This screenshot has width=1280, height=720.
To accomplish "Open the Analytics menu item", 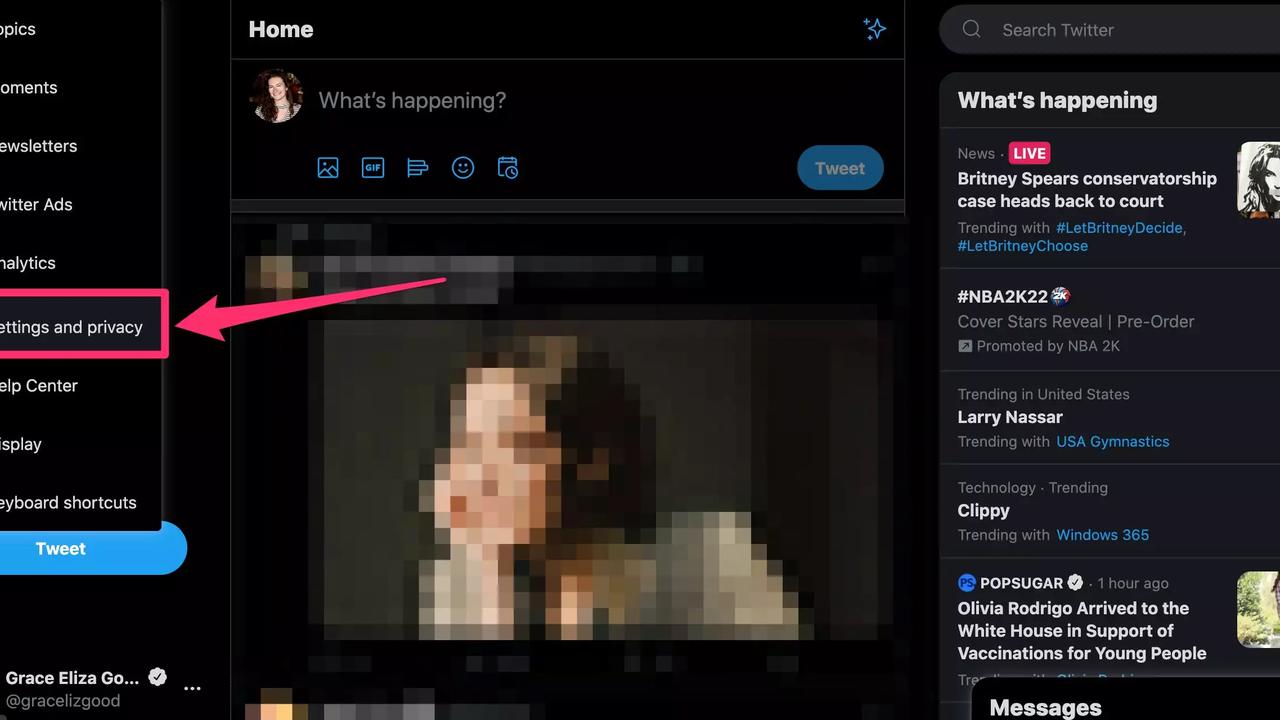I will click(x=28, y=263).
